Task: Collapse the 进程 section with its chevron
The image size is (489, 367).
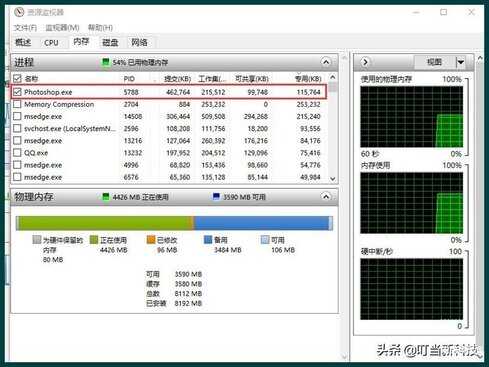Action: click(326, 62)
